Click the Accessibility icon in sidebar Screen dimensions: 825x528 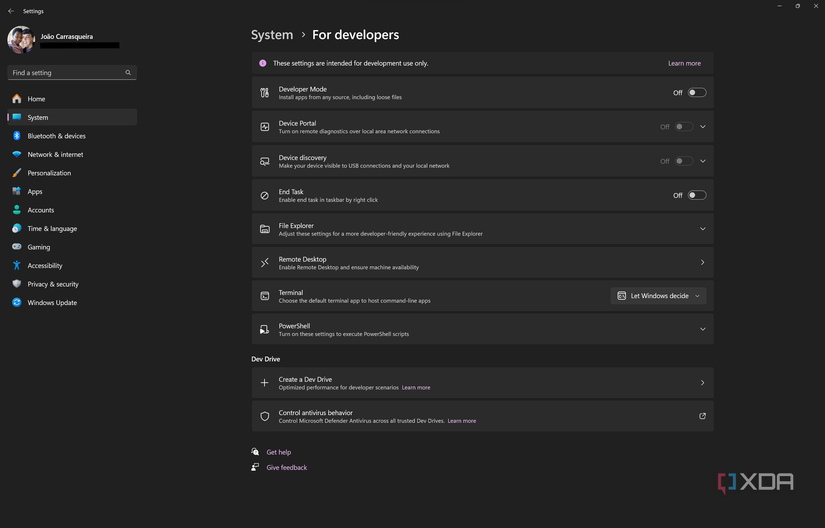point(17,266)
